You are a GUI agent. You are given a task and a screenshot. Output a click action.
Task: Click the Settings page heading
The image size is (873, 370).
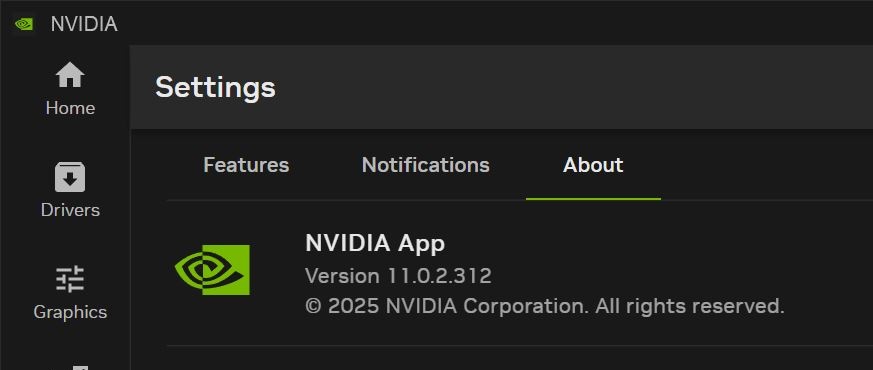[215, 87]
